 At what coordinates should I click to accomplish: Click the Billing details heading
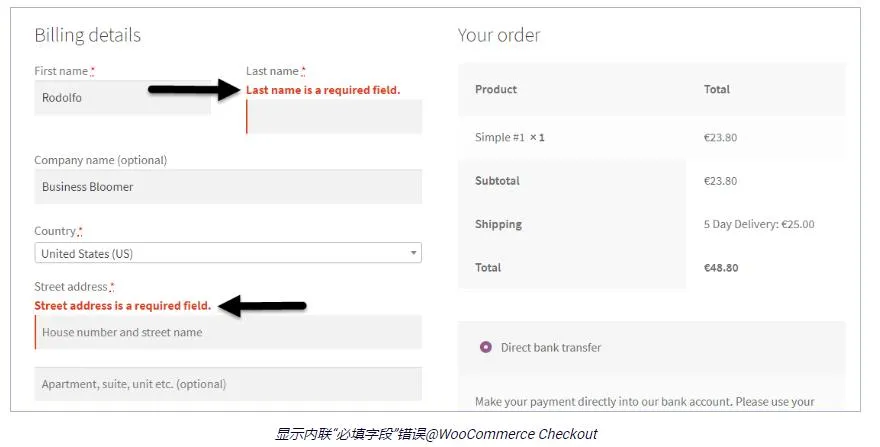(x=88, y=35)
